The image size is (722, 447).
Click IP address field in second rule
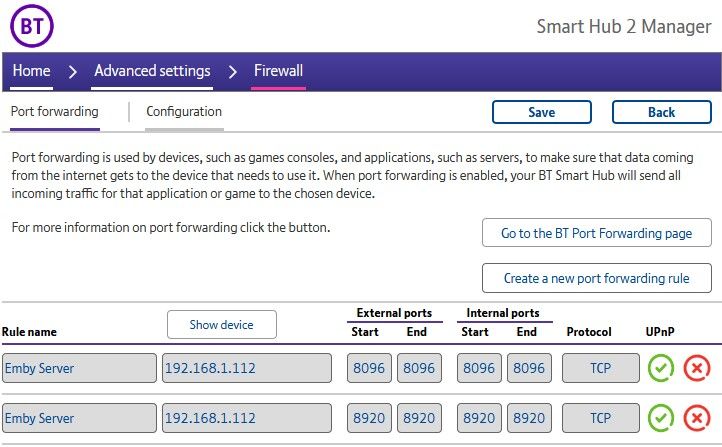pos(246,417)
